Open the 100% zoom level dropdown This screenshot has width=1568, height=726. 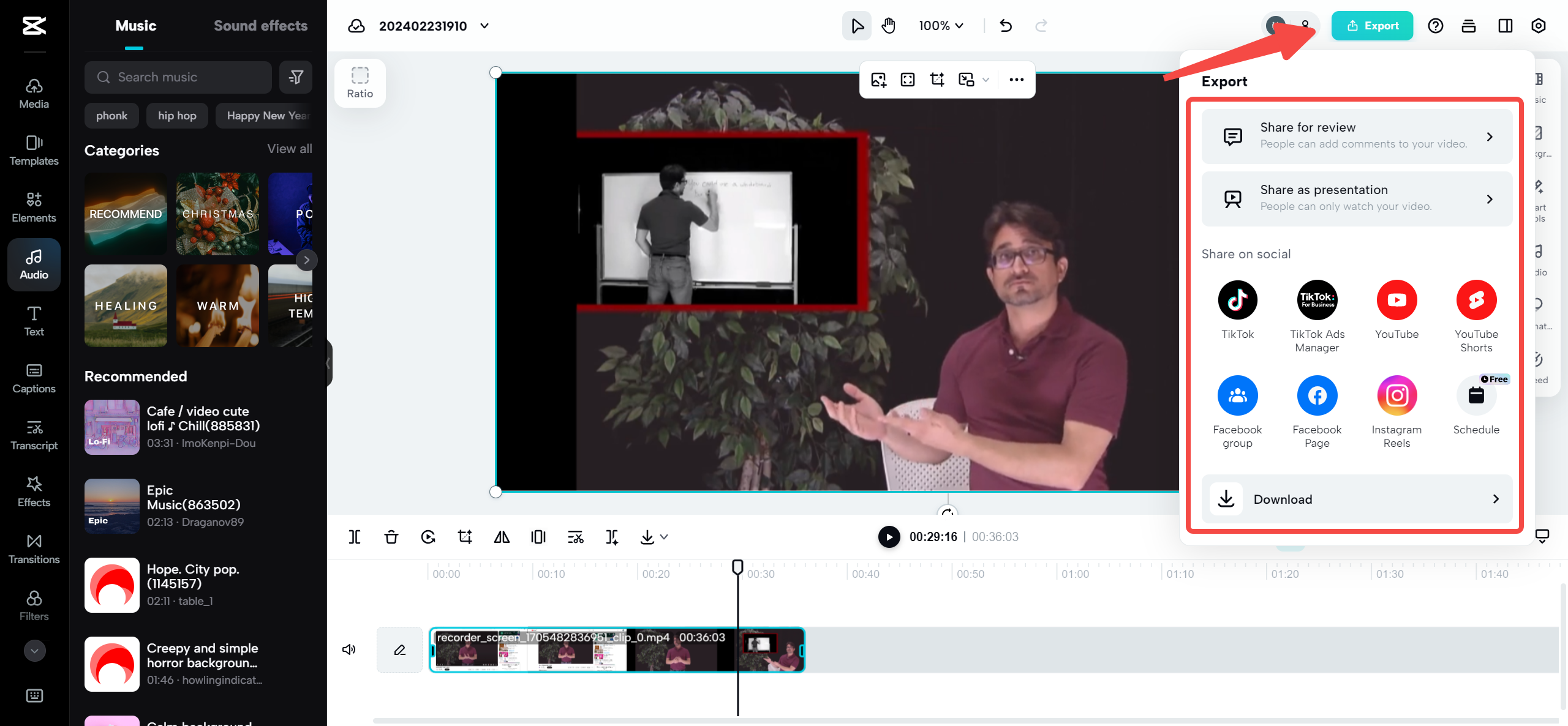940,26
